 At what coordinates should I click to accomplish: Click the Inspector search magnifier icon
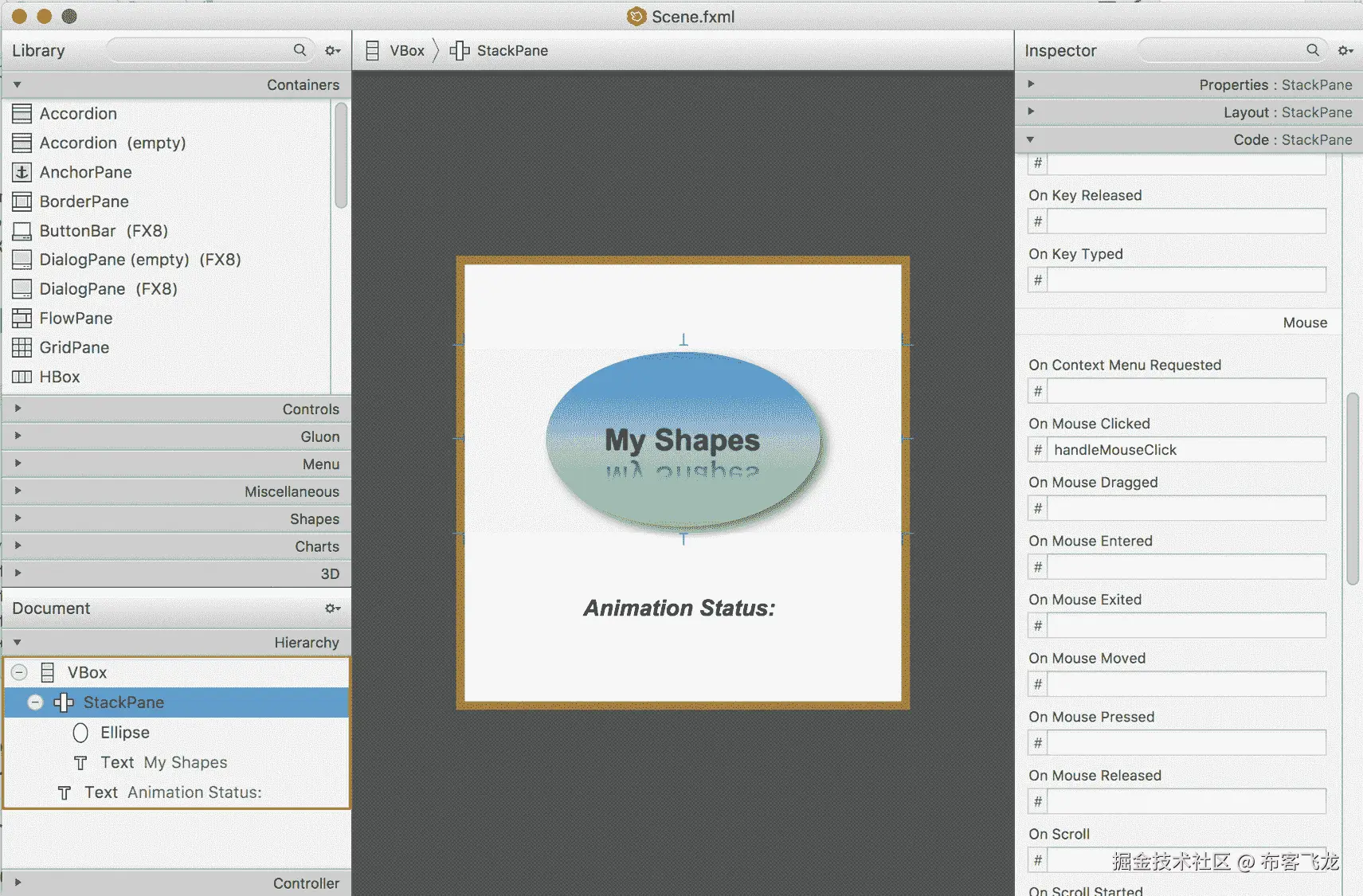point(1313,50)
